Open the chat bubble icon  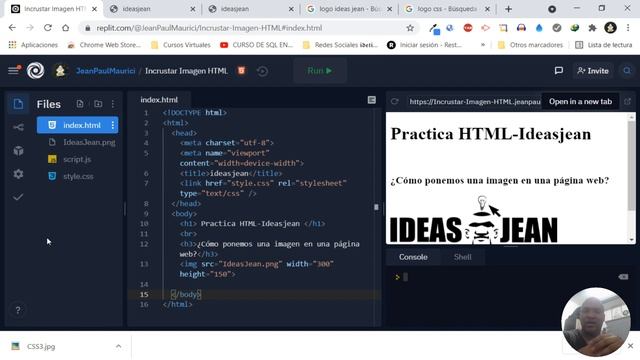coord(559,71)
